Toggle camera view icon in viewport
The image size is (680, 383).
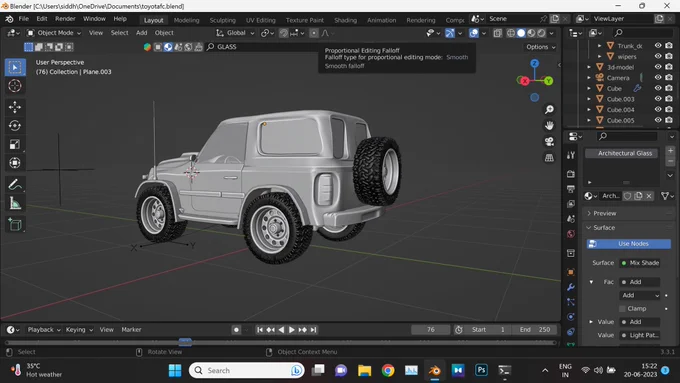point(549,141)
